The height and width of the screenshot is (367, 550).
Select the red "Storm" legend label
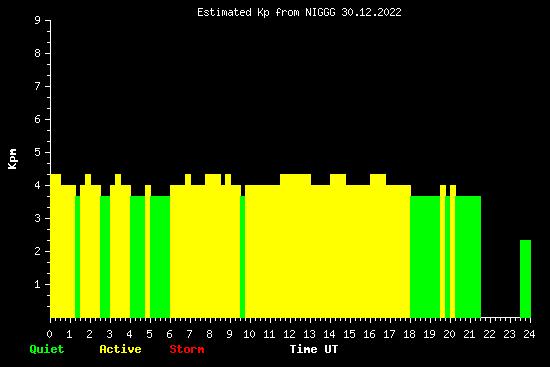187,349
